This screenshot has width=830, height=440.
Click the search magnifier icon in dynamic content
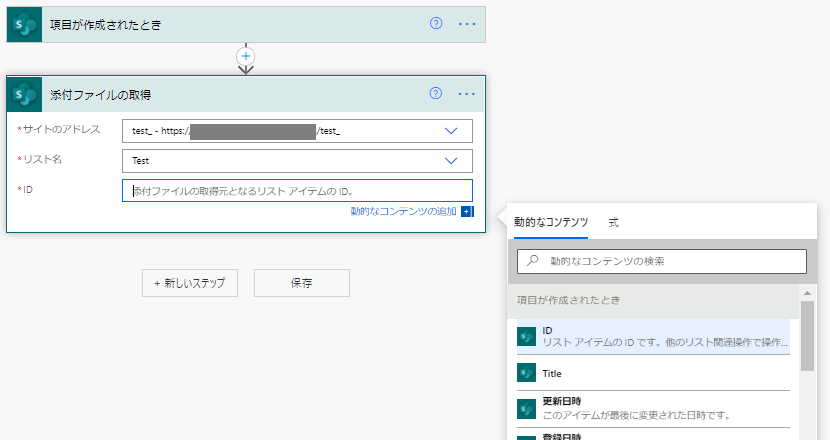533,261
